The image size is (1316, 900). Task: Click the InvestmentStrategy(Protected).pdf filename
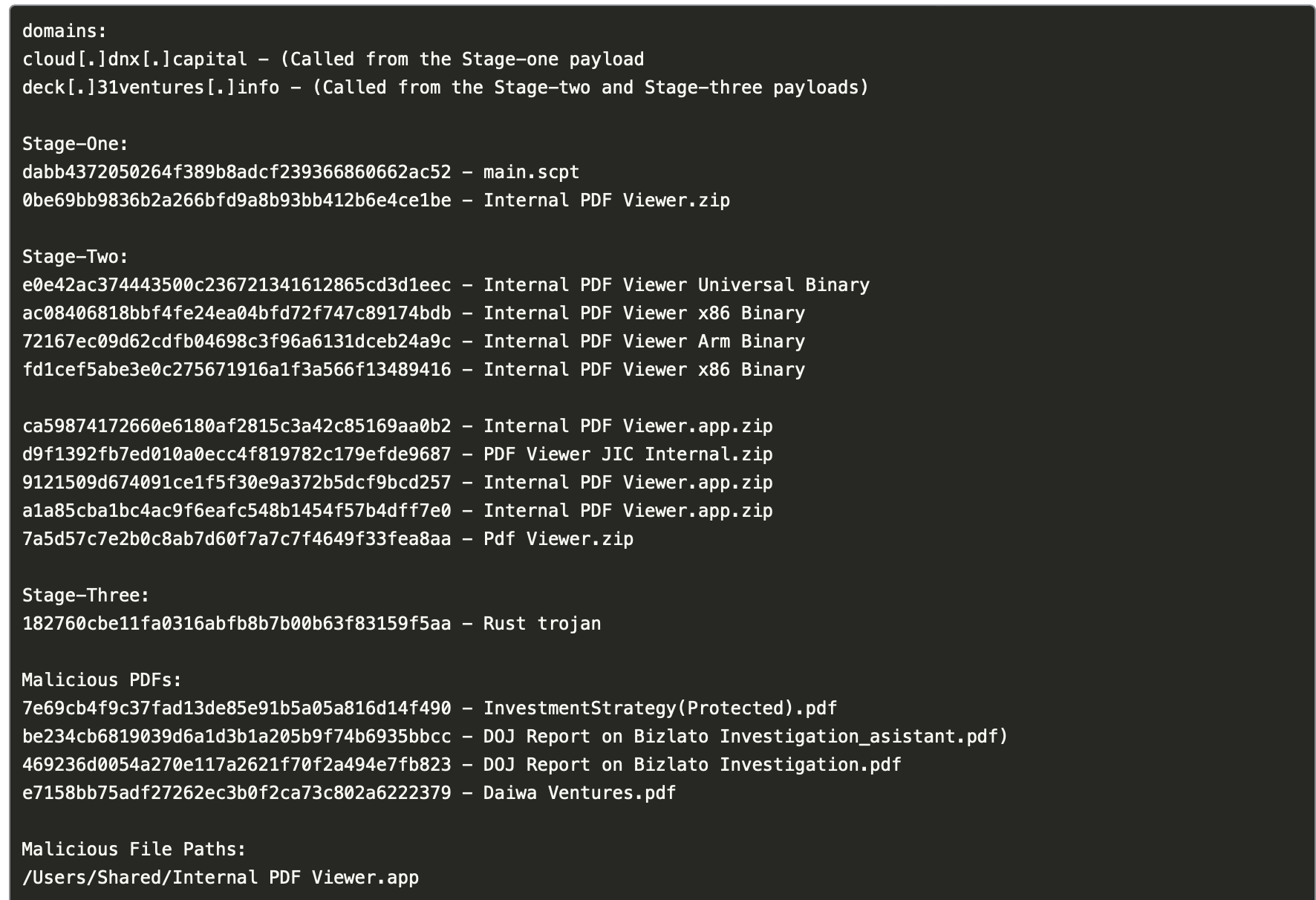pyautogui.click(x=659, y=708)
